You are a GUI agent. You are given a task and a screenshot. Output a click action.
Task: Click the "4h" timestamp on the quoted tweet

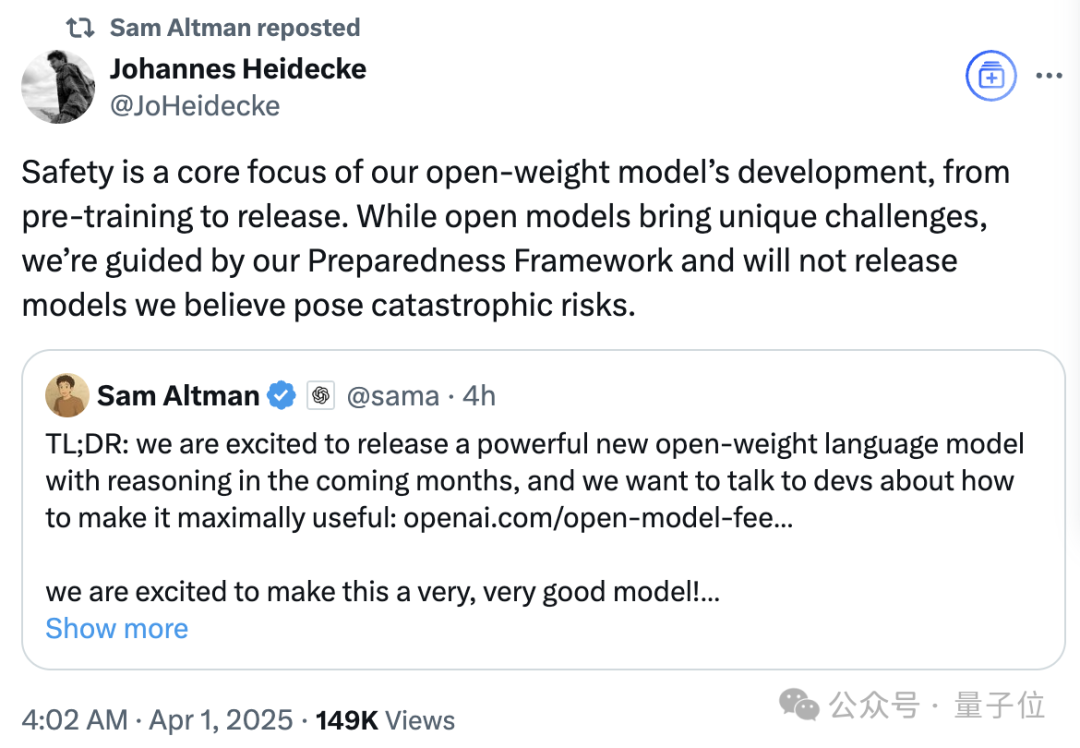pyautogui.click(x=479, y=396)
